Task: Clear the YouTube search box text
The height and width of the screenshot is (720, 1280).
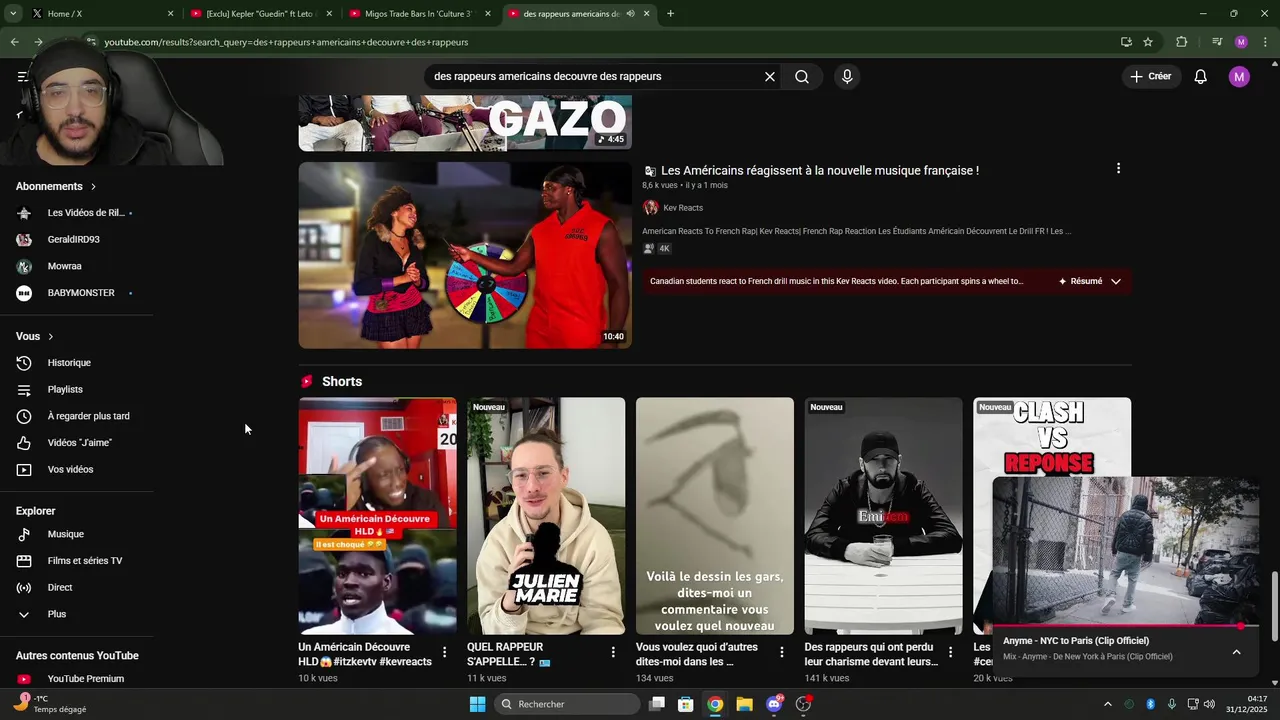Action: 770,76
